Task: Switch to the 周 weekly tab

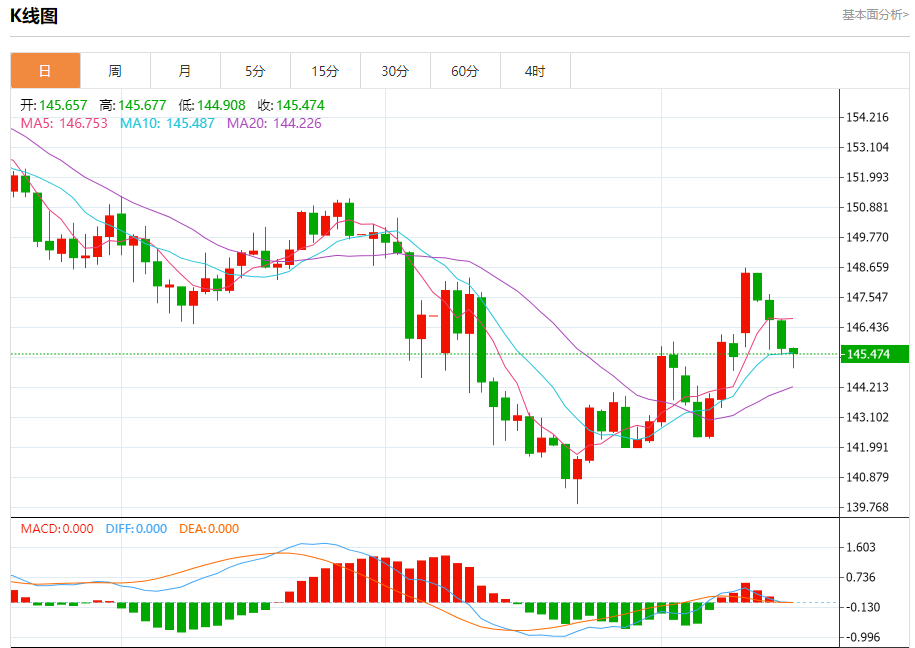Action: 116,71
